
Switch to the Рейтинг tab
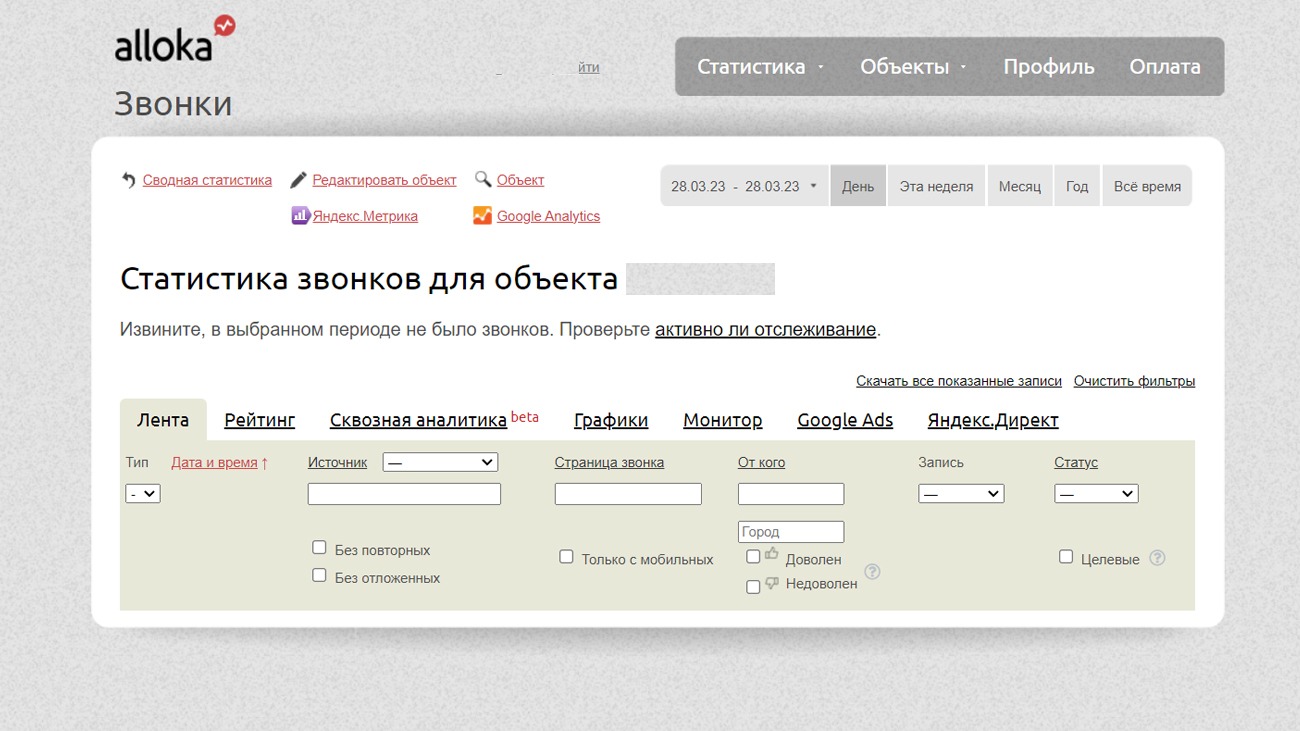pyautogui.click(x=259, y=421)
